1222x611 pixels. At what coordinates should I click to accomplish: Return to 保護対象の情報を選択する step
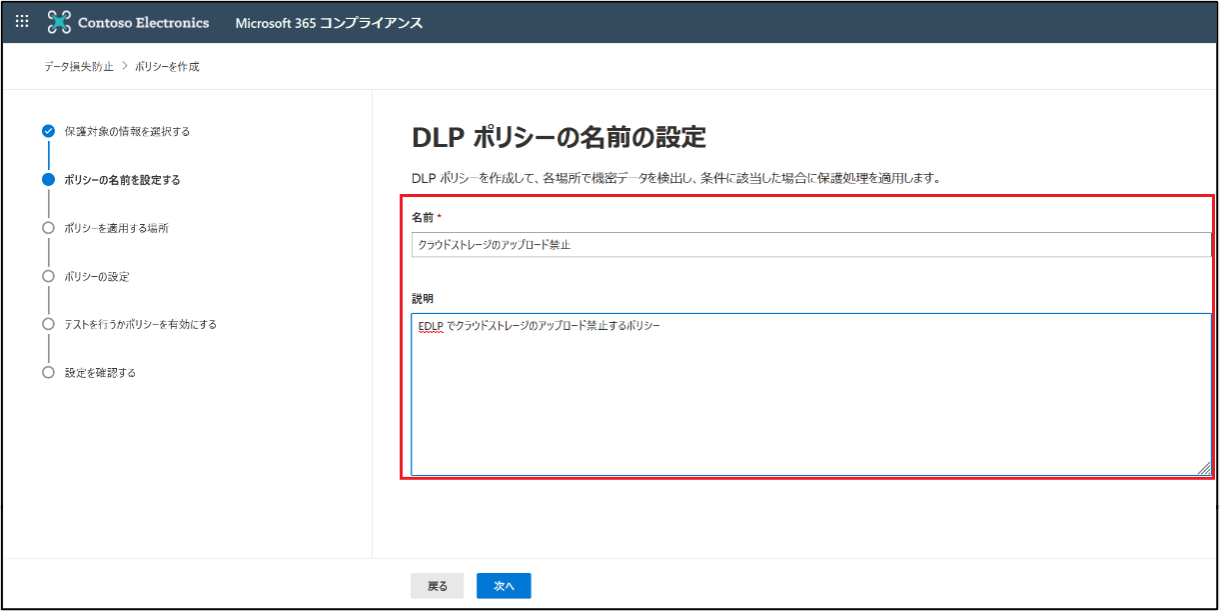click(127, 131)
